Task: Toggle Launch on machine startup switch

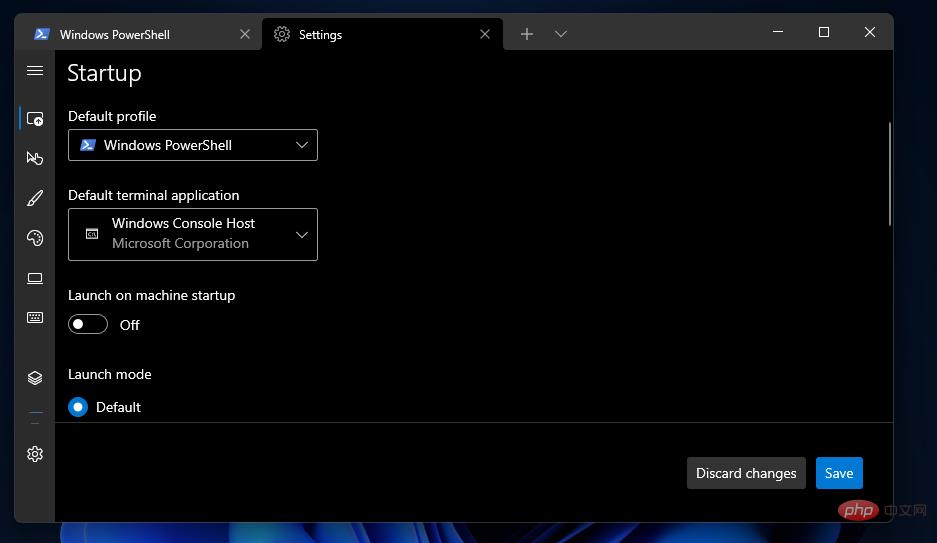Action: [88, 324]
